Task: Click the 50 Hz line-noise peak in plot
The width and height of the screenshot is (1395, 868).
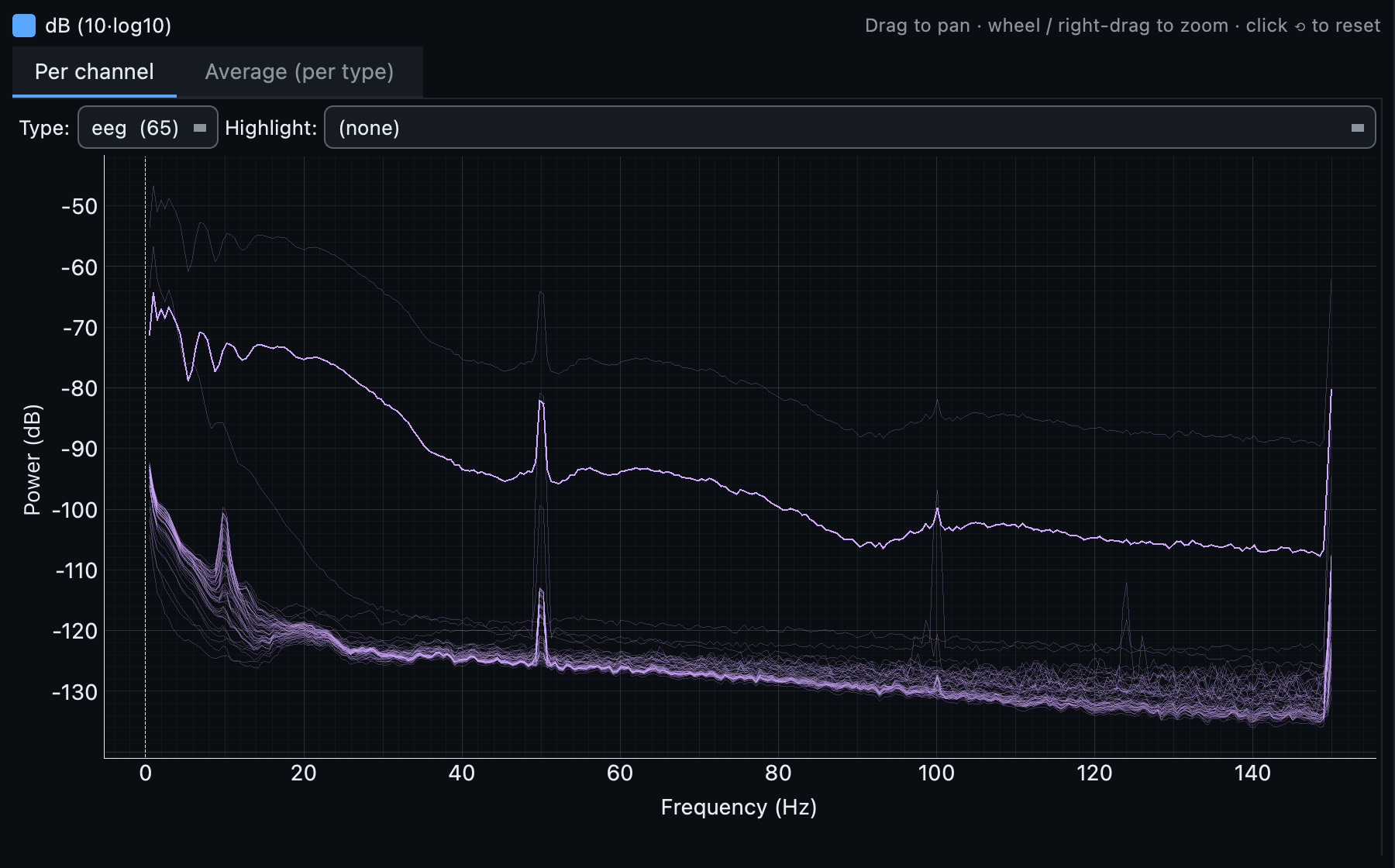Action: 541,403
